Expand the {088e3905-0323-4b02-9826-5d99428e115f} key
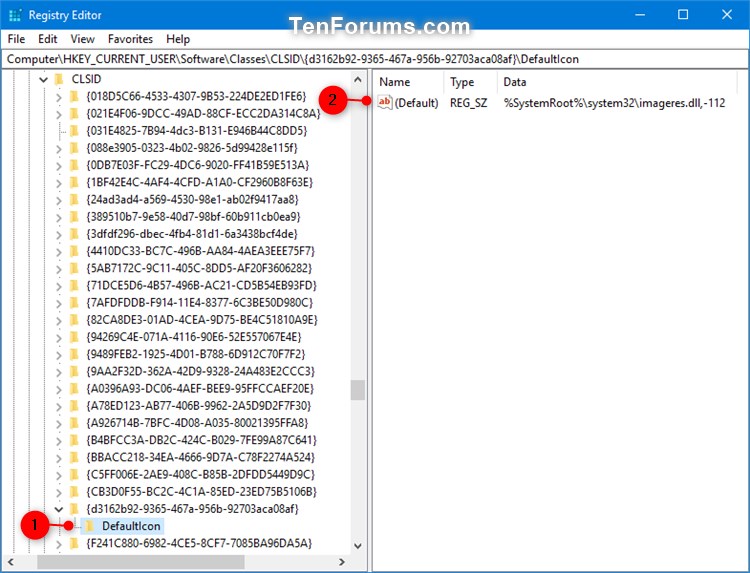The image size is (750, 573). (x=59, y=149)
